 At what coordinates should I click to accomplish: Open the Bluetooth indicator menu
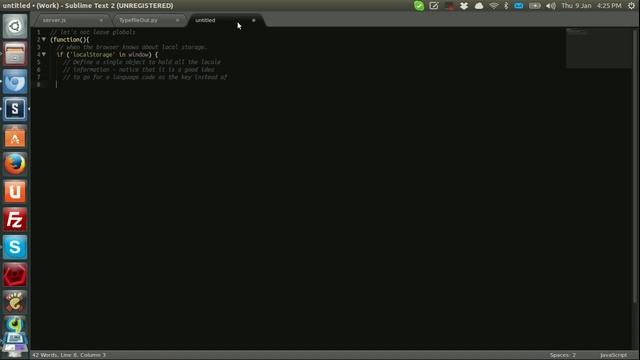[506, 6]
